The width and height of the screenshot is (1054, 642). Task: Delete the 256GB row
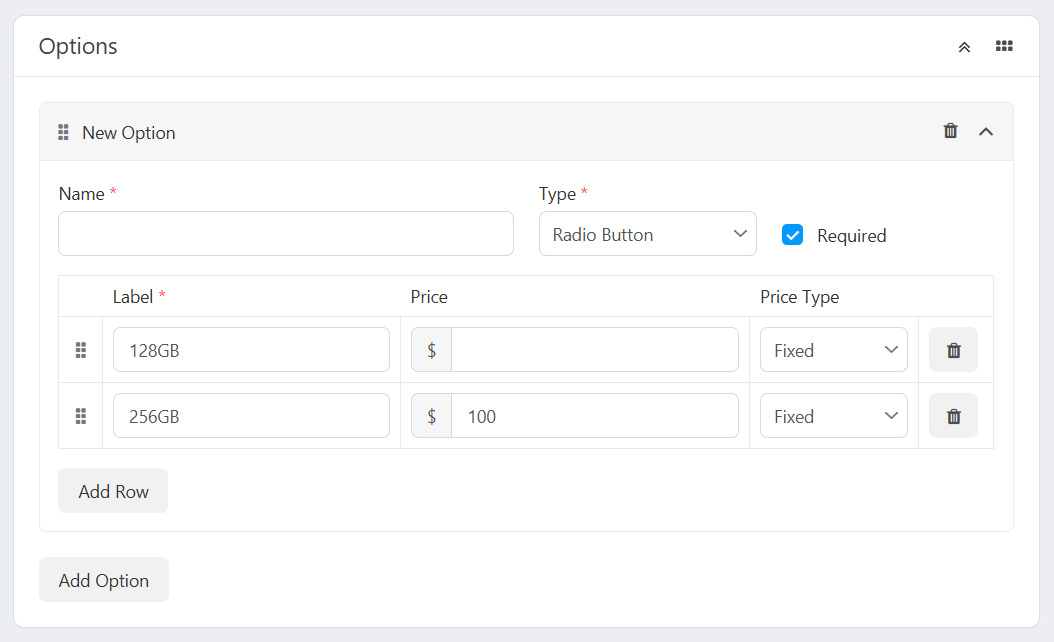point(953,416)
